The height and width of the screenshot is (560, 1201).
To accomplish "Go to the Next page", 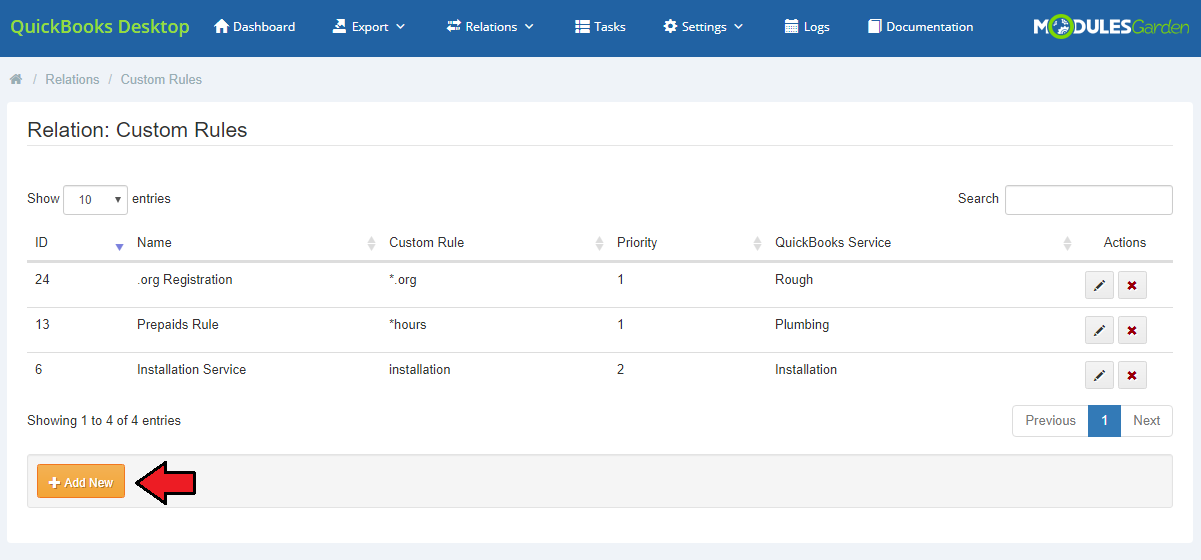I will tap(1146, 421).
